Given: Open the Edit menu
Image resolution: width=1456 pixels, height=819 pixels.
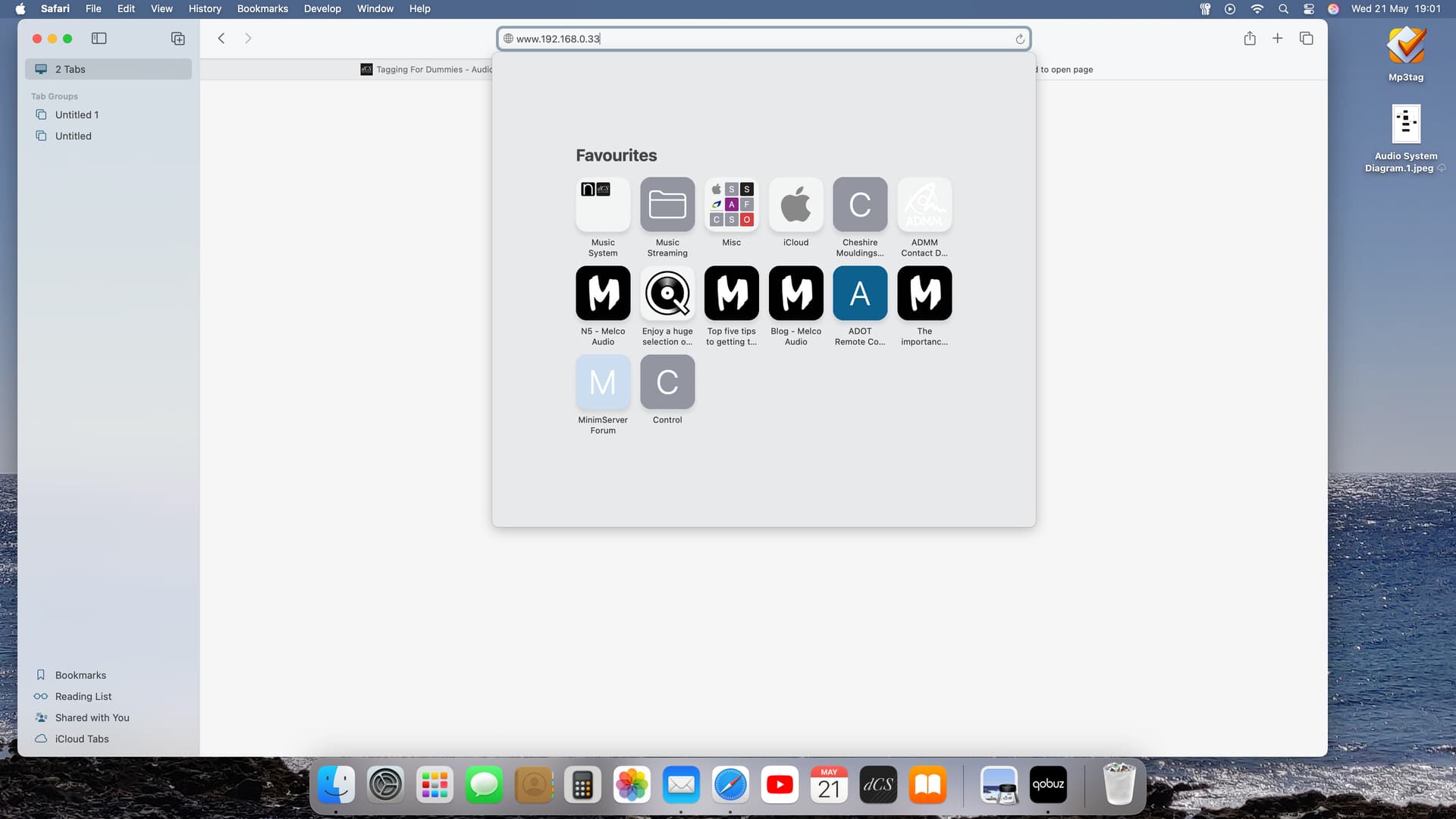Looking at the screenshot, I should click(126, 8).
